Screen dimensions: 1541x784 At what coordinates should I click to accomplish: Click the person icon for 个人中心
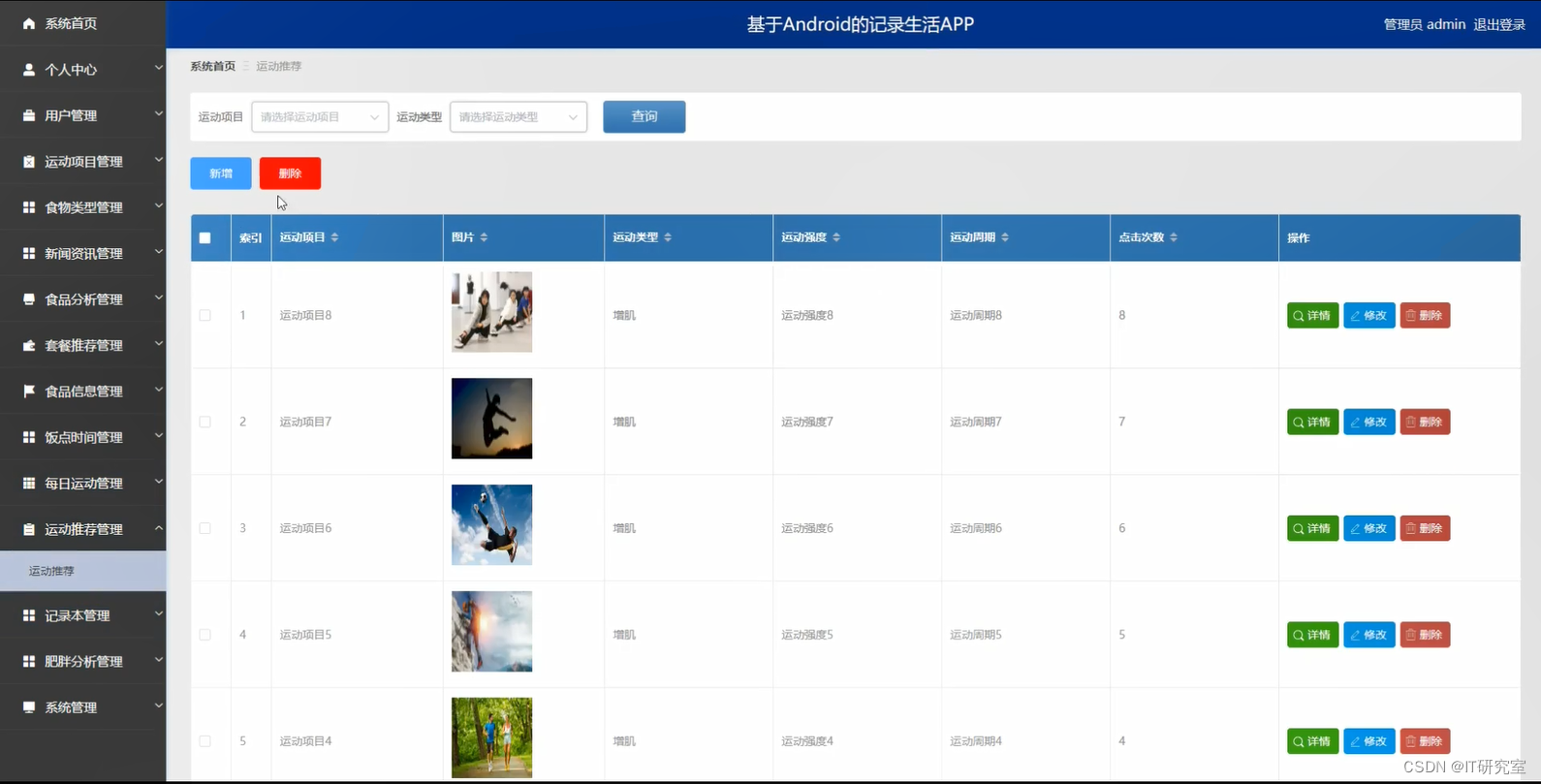coord(29,70)
